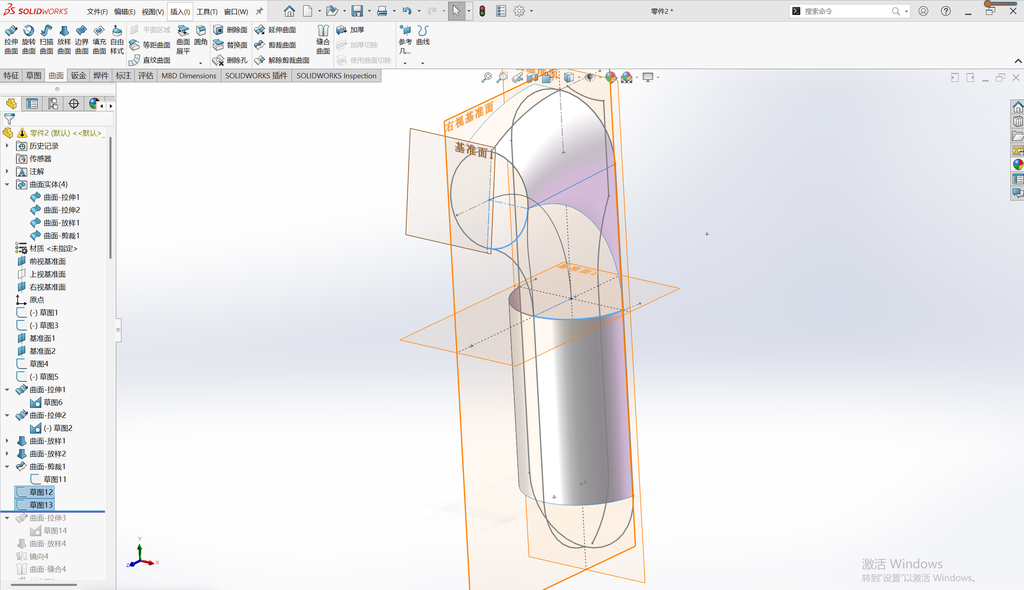Select the 拉伸曲面 extruded surface tool
The width and height of the screenshot is (1024, 590).
[11, 40]
